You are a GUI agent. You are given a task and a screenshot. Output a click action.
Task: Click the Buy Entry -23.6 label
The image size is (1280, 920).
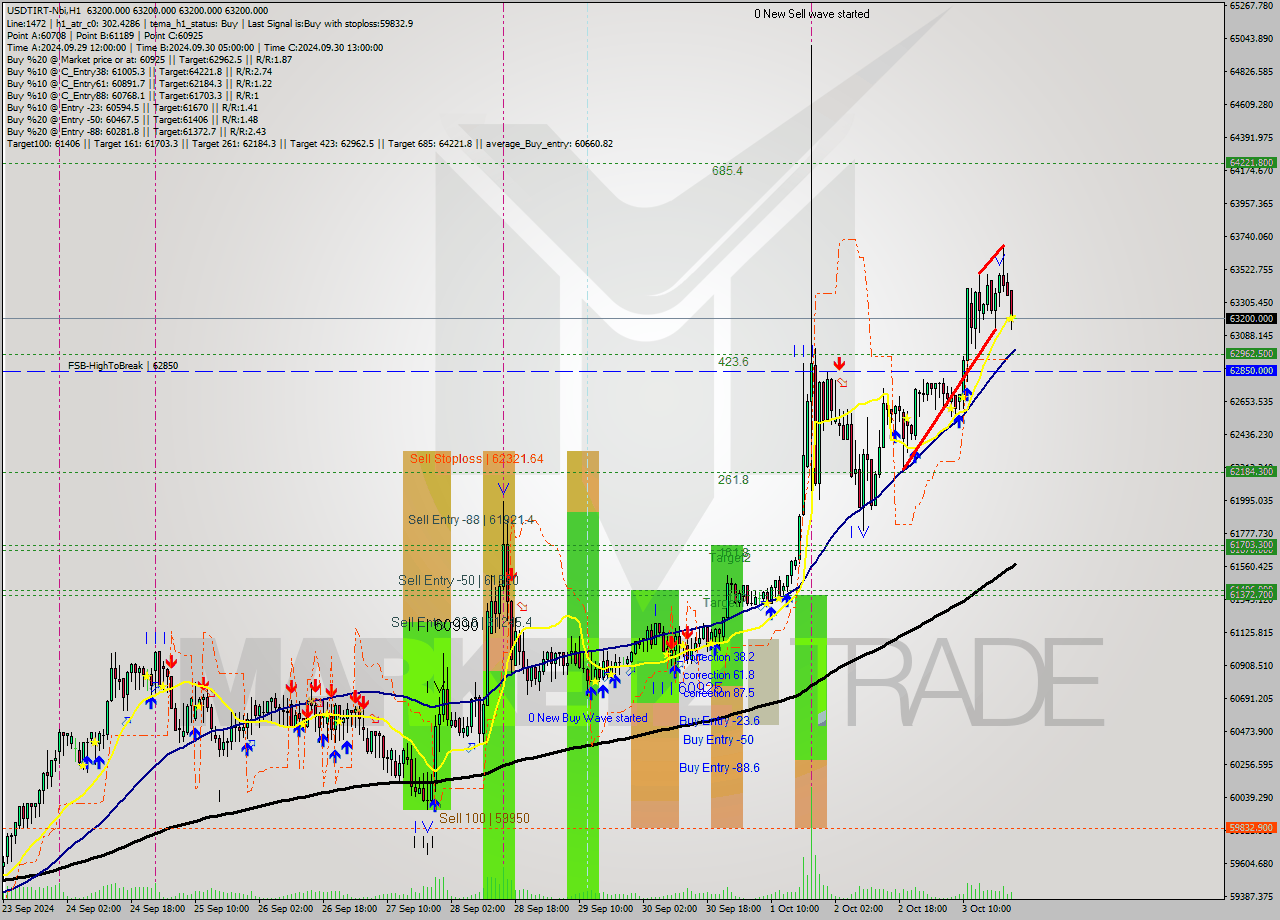(719, 720)
